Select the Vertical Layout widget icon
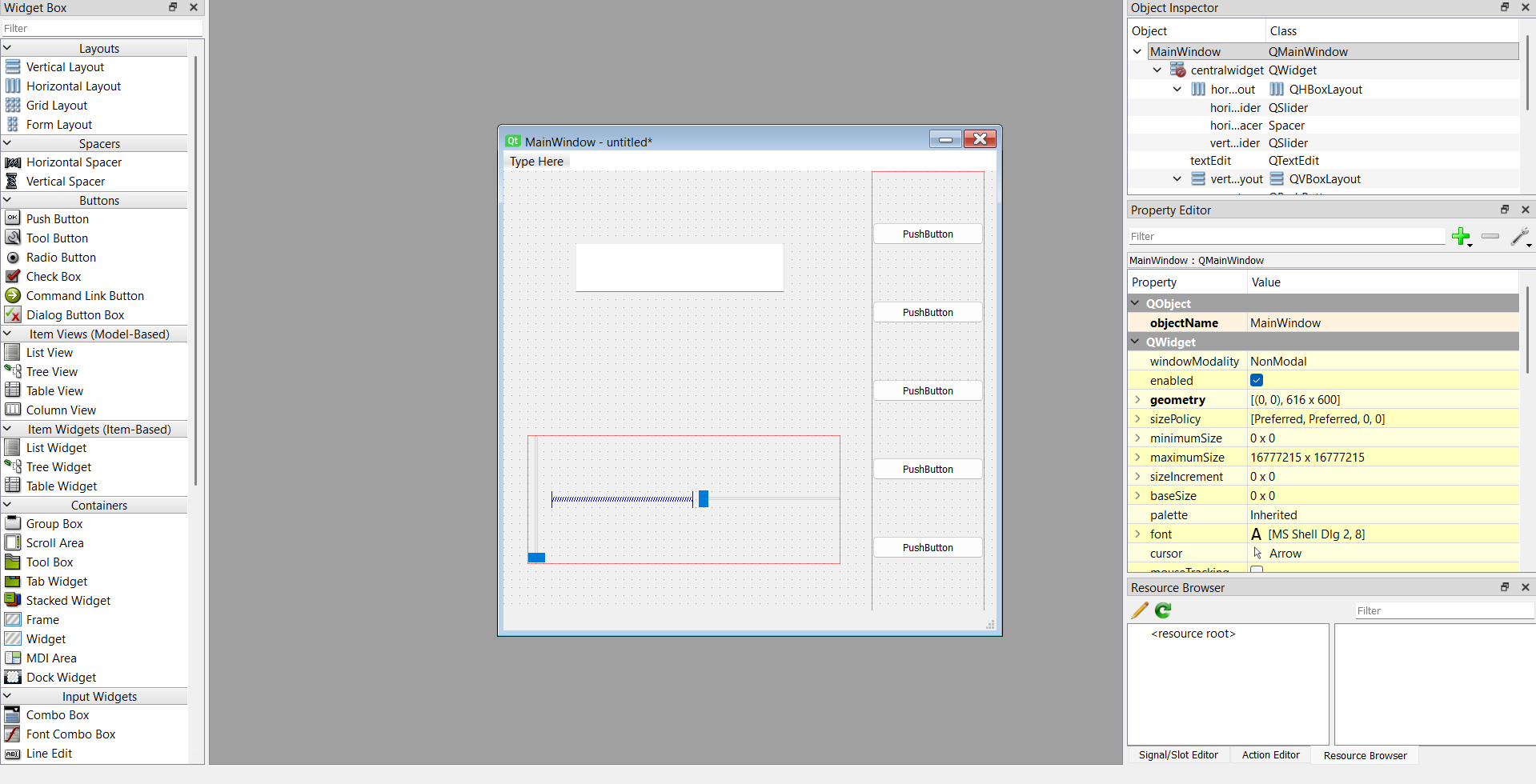 pos(13,66)
